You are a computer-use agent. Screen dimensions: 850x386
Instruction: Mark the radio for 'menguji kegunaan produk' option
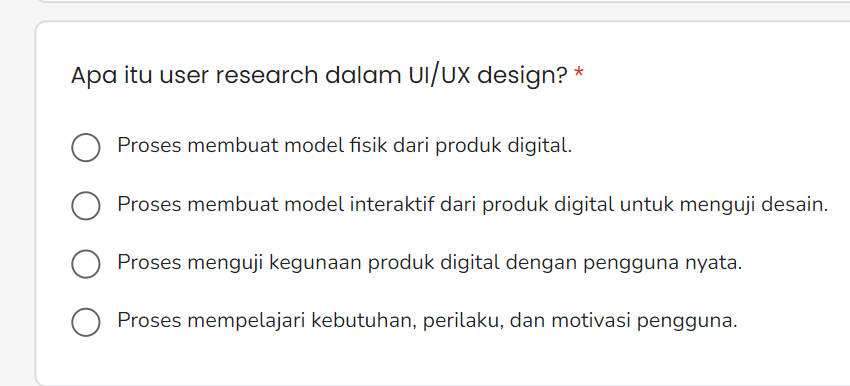coord(86,264)
